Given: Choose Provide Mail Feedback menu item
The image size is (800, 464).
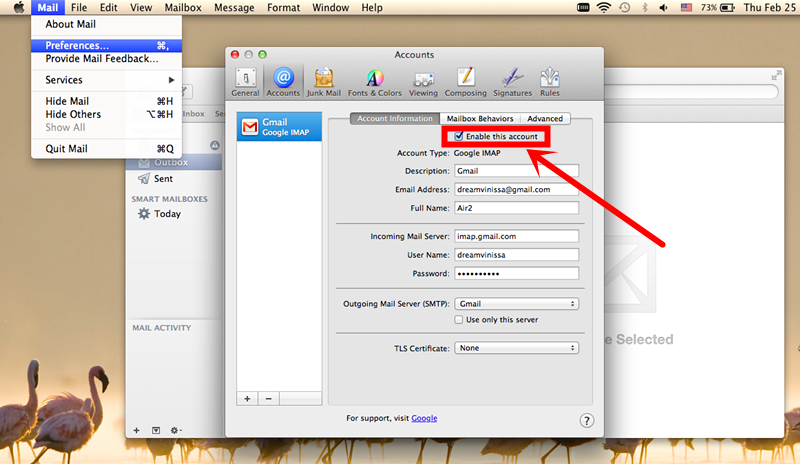Looking at the screenshot, I should [x=106, y=59].
